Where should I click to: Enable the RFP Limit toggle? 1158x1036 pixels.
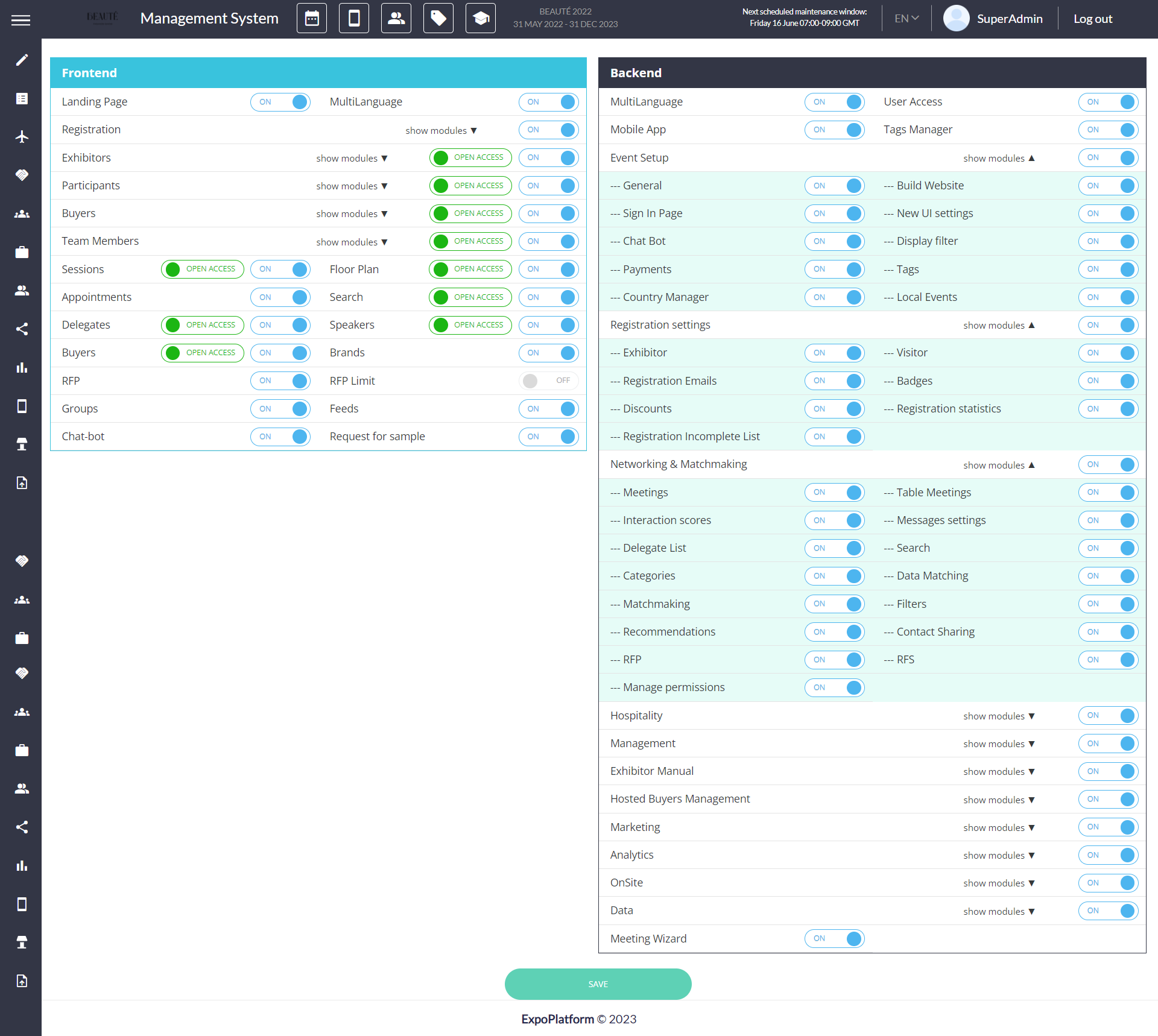click(548, 381)
